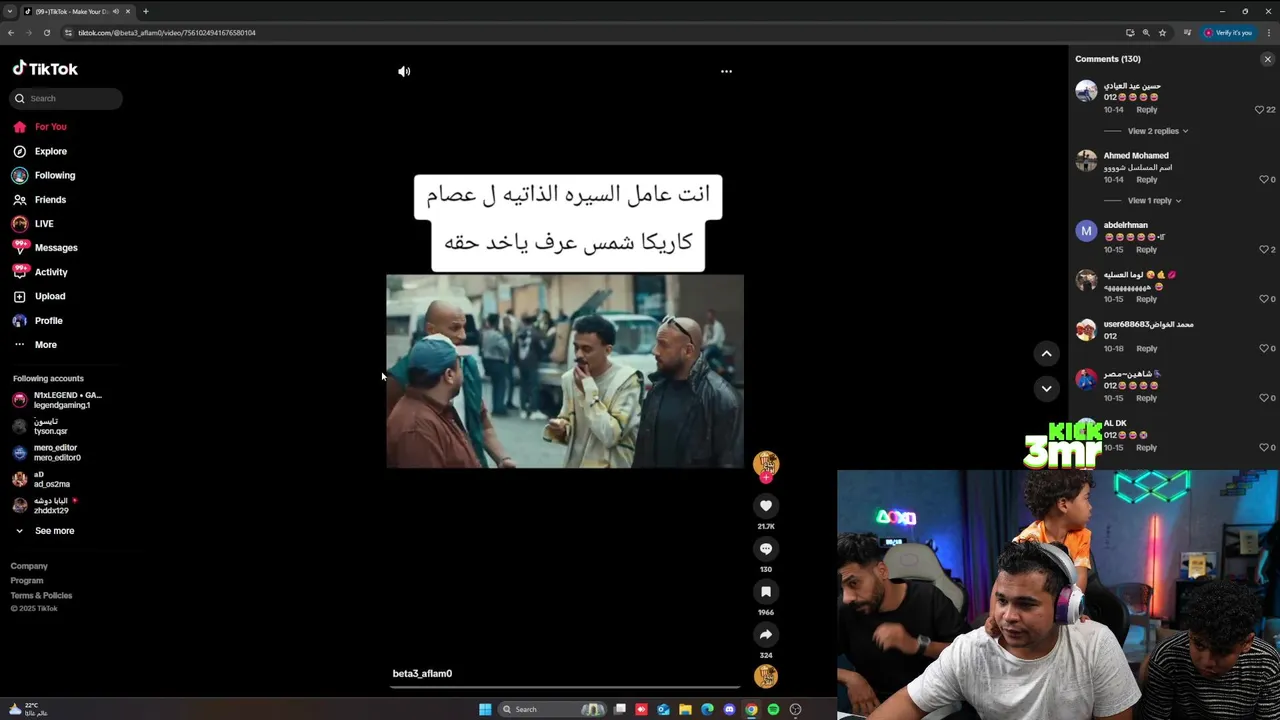
Task: Go to next video with down arrow
Action: coord(1046,388)
